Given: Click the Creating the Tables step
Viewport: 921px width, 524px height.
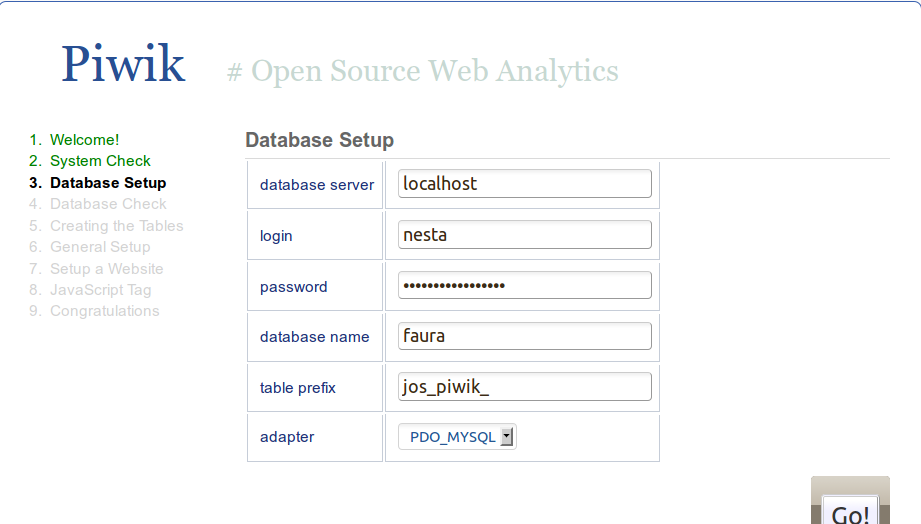Looking at the screenshot, I should click(116, 226).
